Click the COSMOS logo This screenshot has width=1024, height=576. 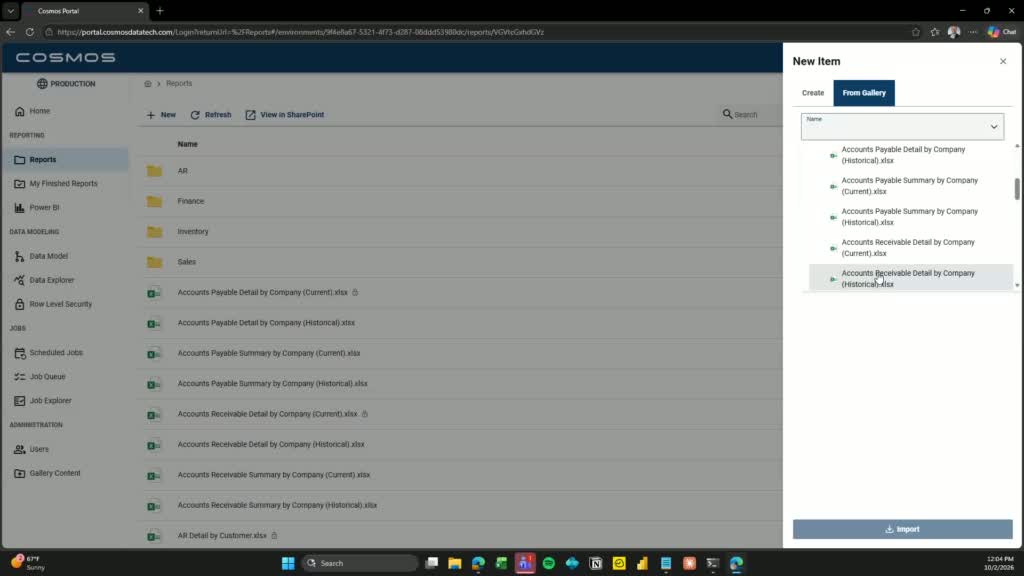[65, 57]
